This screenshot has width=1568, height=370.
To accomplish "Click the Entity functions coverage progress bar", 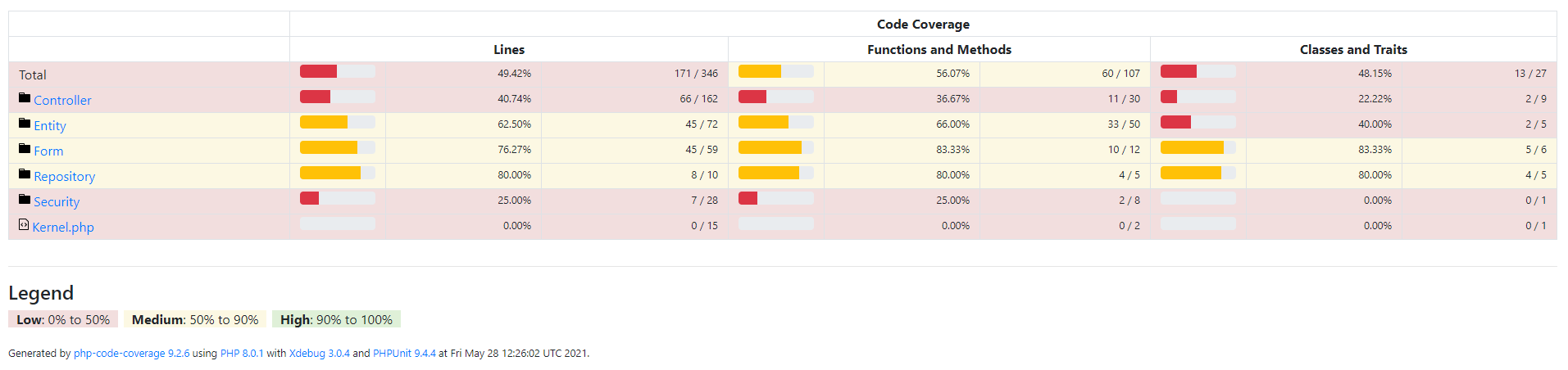I will click(776, 122).
